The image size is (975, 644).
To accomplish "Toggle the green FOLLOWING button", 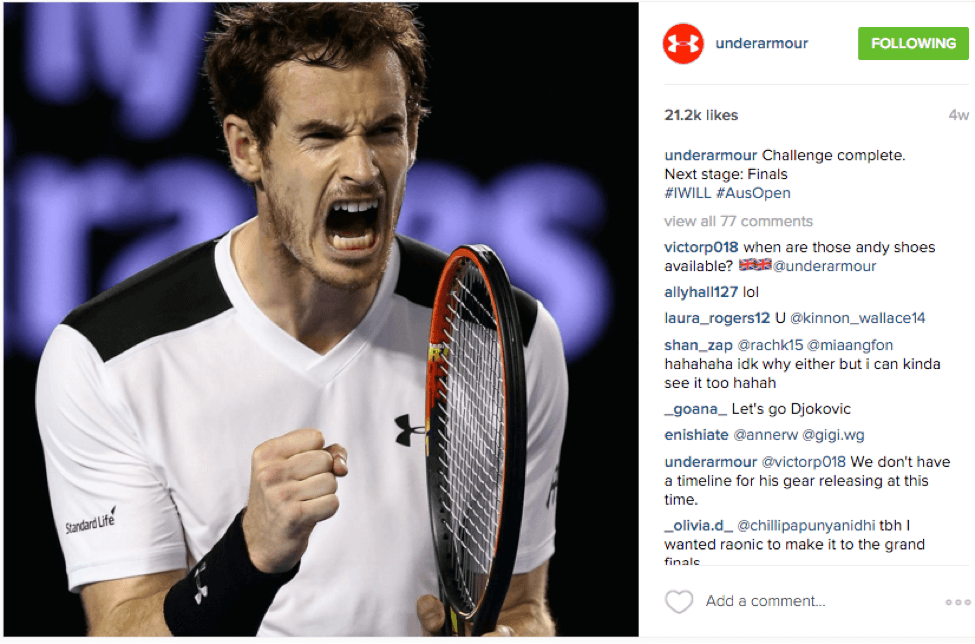I will pos(913,44).
